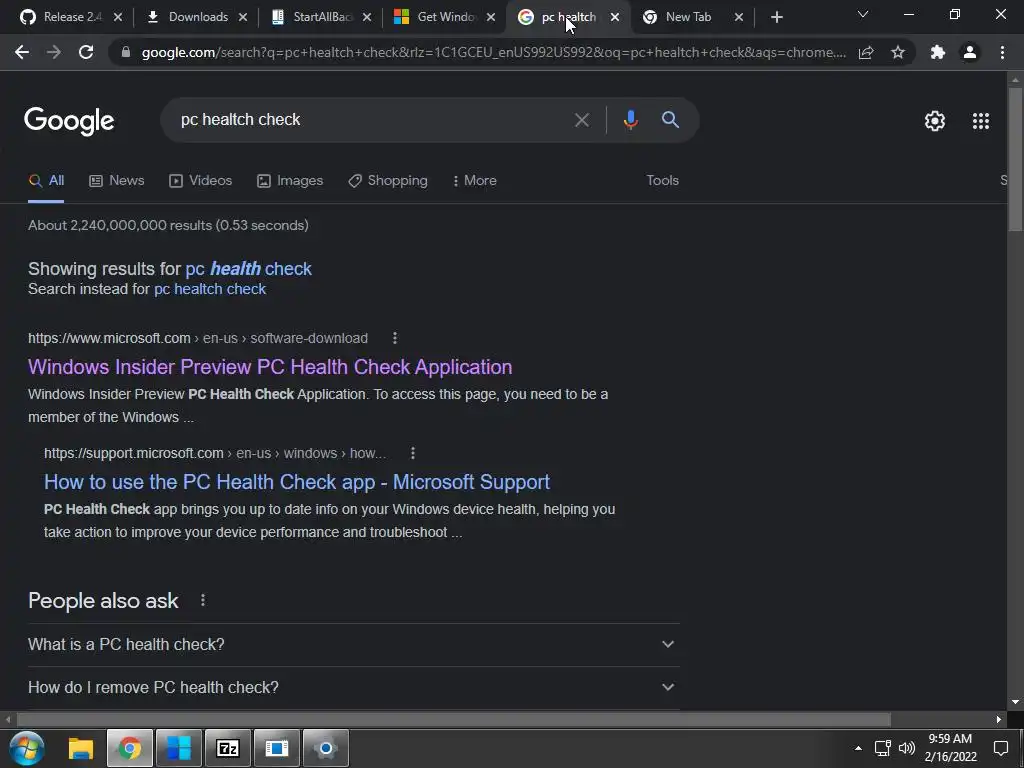Image resolution: width=1024 pixels, height=768 pixels.
Task: Click corrected 'pc health check' suggestion link
Action: click(x=248, y=269)
